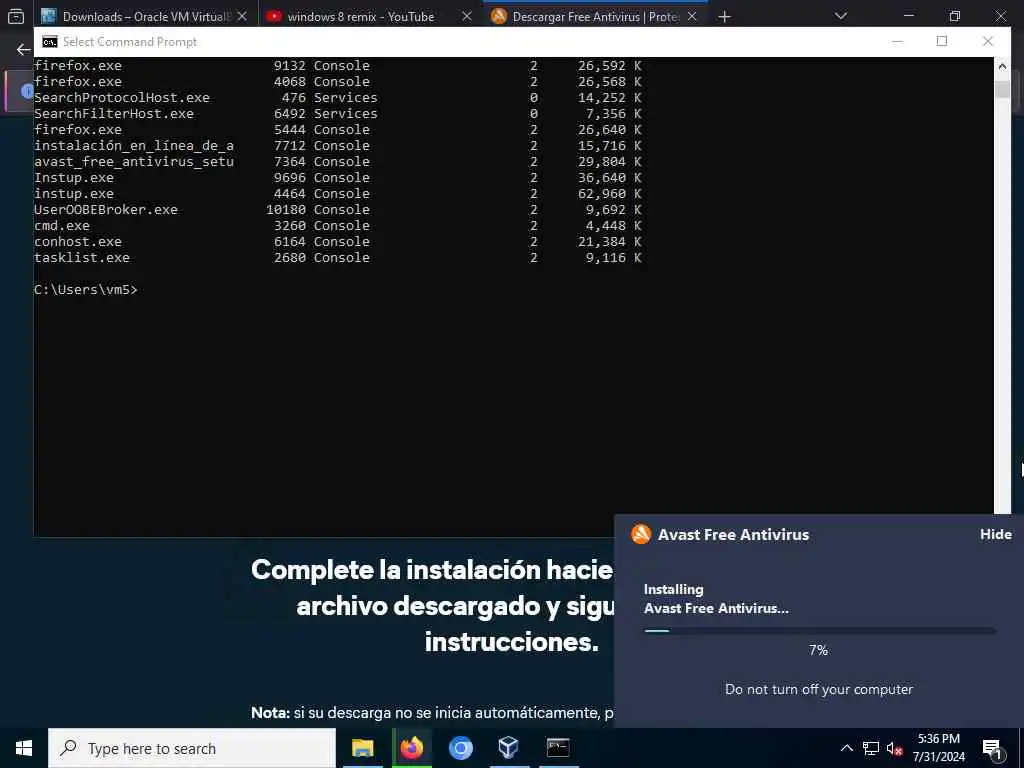Image resolution: width=1024 pixels, height=768 pixels.
Task: Minimize the Command Prompt window
Action: point(897,41)
